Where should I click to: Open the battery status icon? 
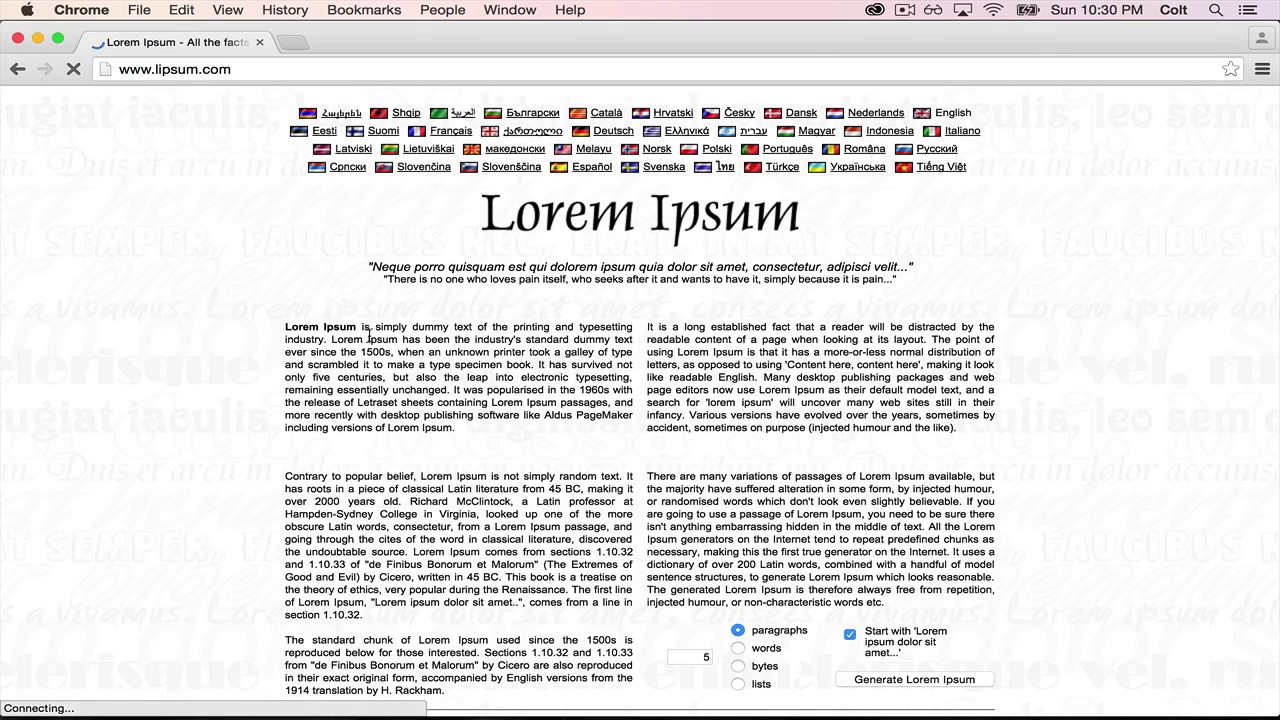tap(1027, 10)
